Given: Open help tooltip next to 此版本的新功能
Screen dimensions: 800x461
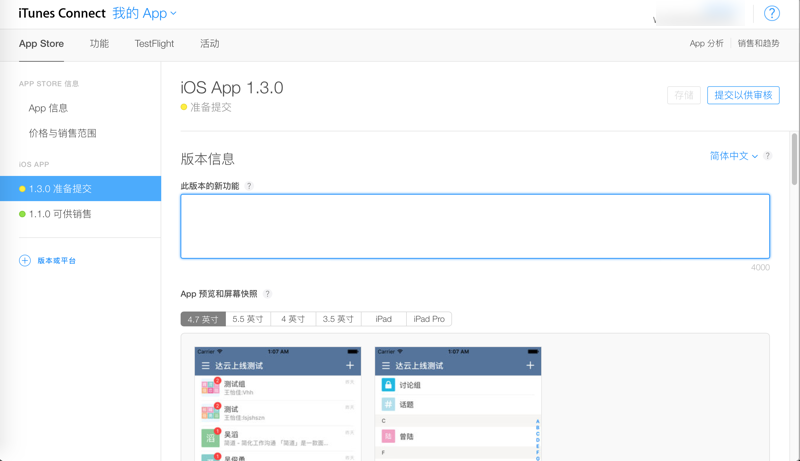Looking at the screenshot, I should coord(249,186).
